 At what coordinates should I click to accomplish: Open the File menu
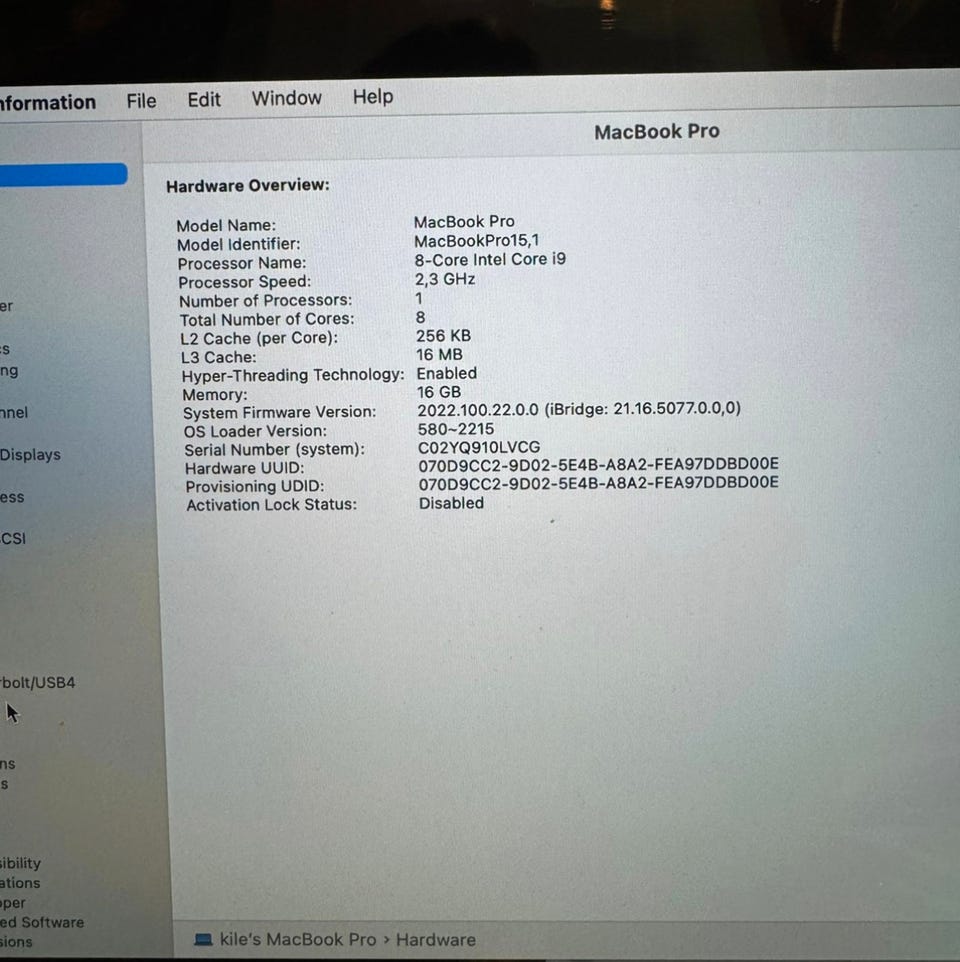(141, 101)
